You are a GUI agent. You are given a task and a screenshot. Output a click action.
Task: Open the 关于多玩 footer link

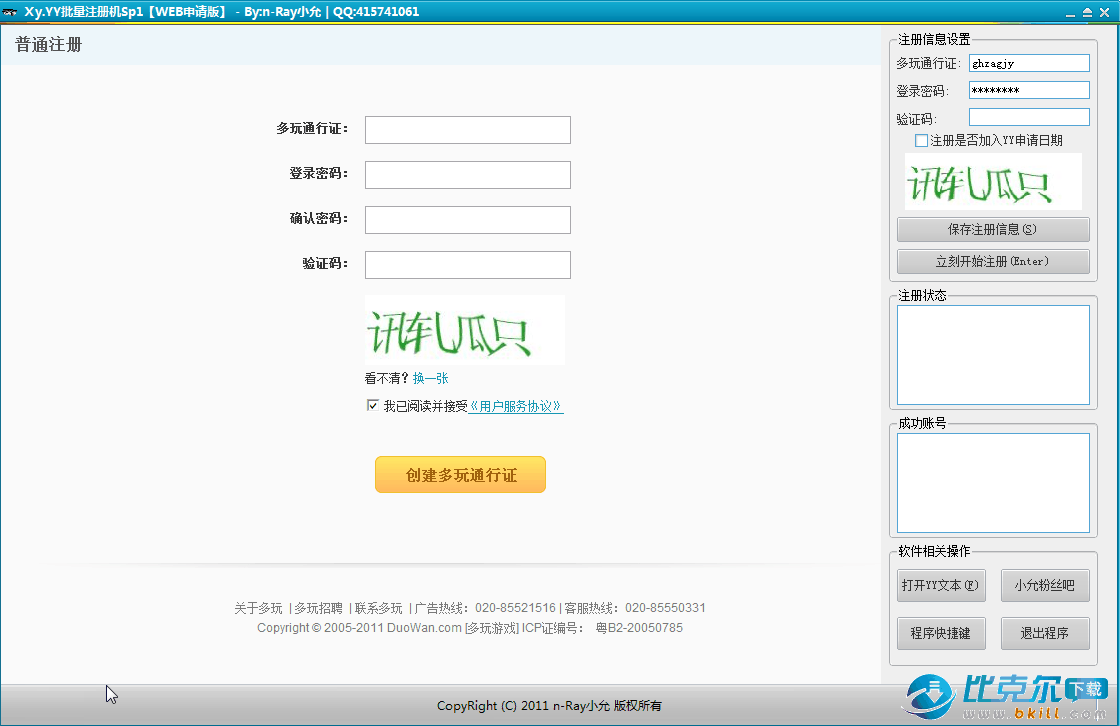coord(258,608)
